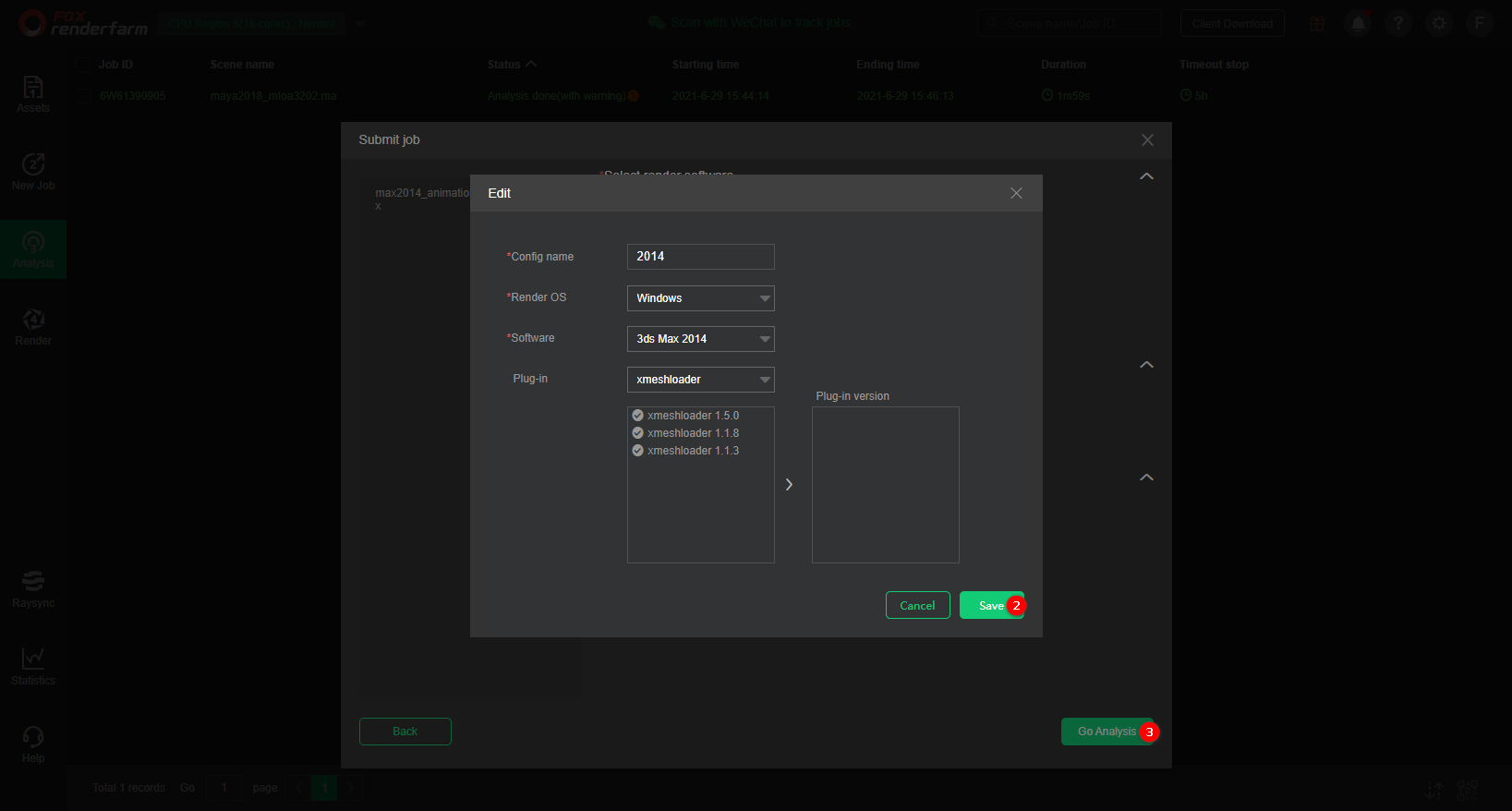Start analysis with Go Analysis
The width and height of the screenshot is (1512, 811).
pos(1107,732)
